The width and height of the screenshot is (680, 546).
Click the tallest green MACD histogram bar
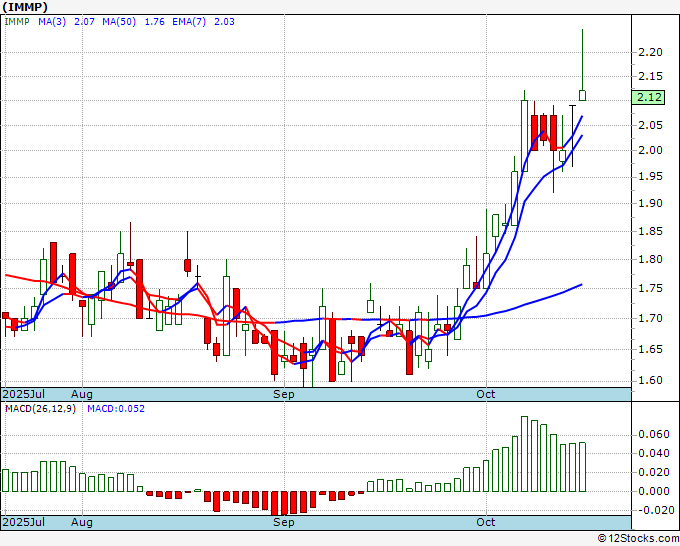pos(524,454)
